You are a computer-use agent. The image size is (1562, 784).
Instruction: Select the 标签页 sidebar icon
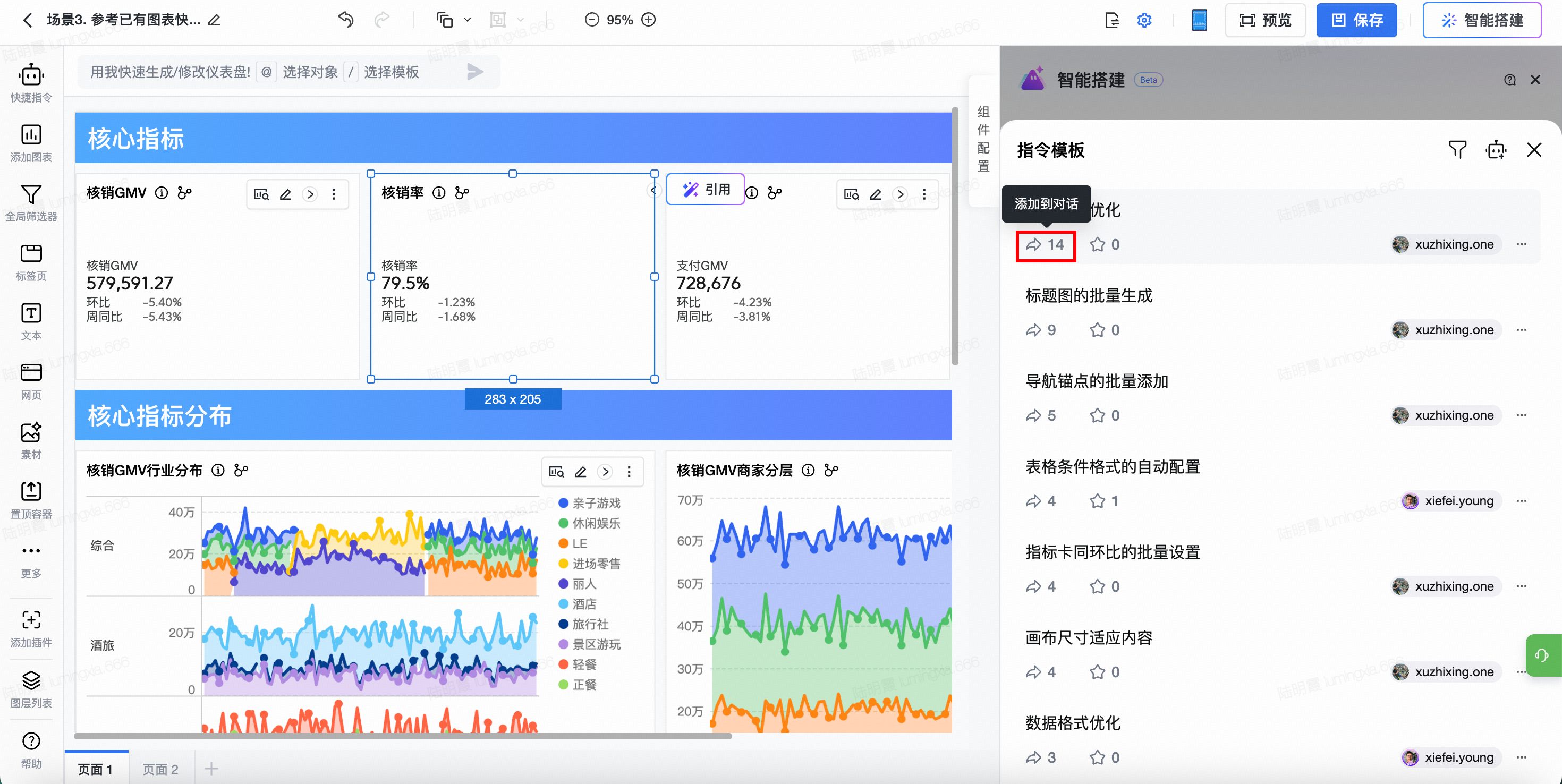tap(31, 253)
